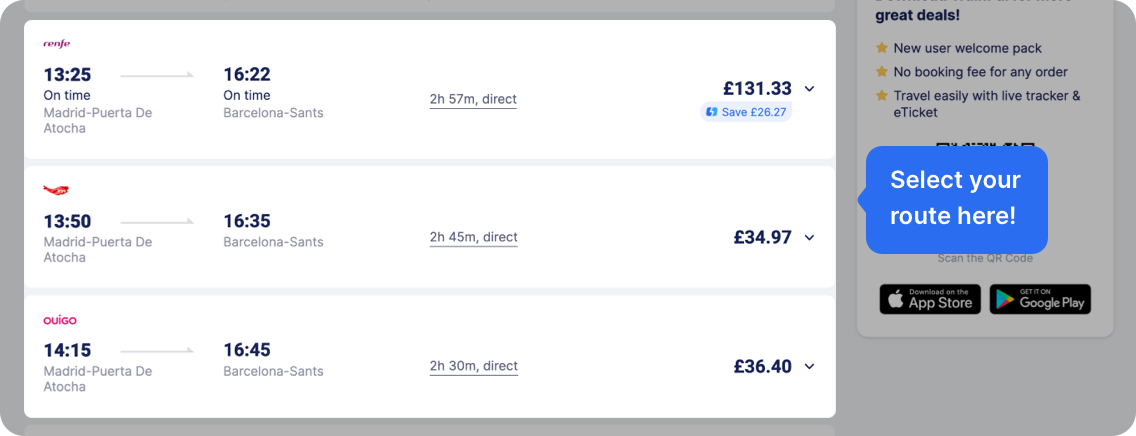Expand the £34.97 fare chevron
The width and height of the screenshot is (1136, 436).
click(809, 238)
